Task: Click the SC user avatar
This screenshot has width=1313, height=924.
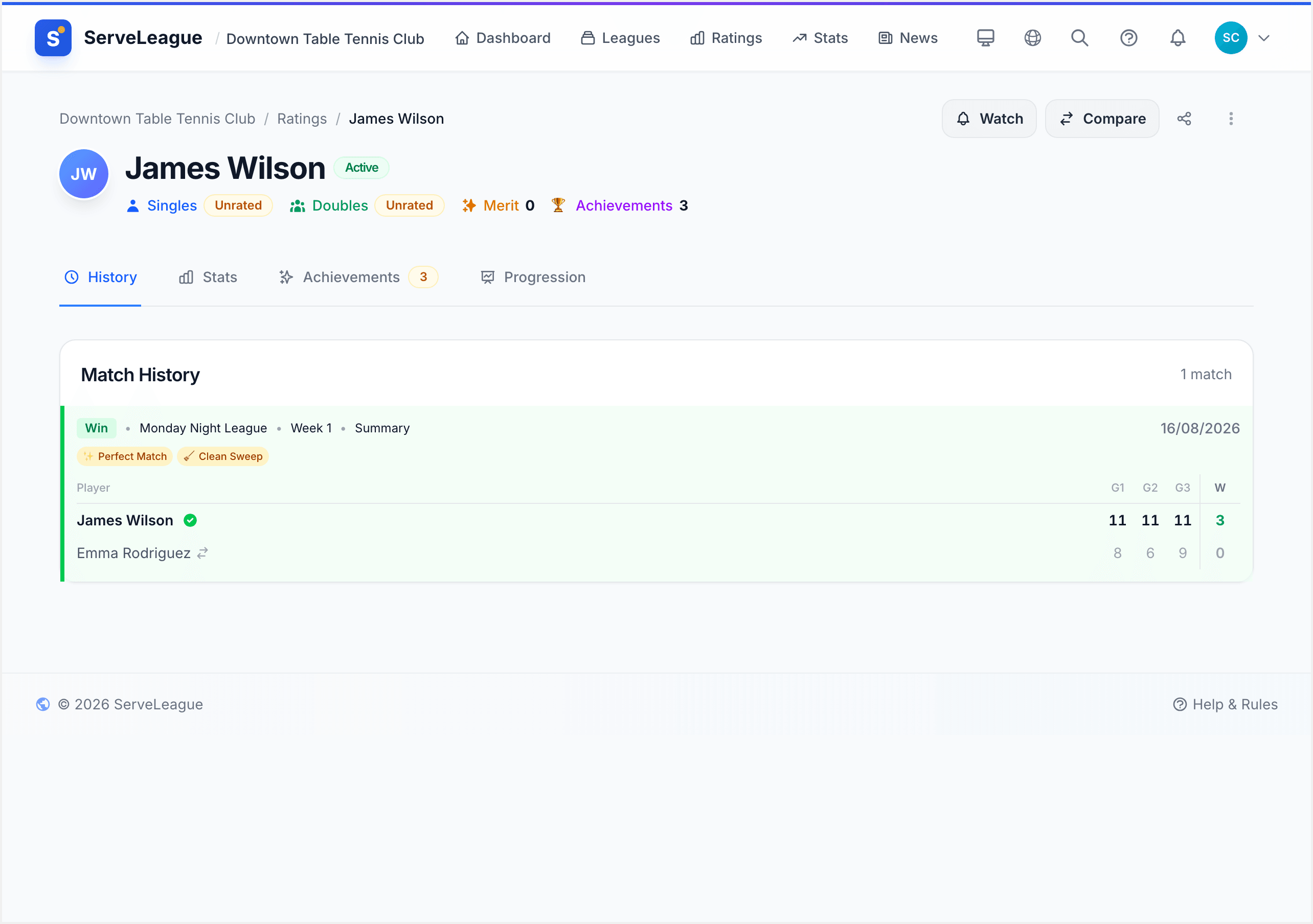Action: [x=1231, y=38]
